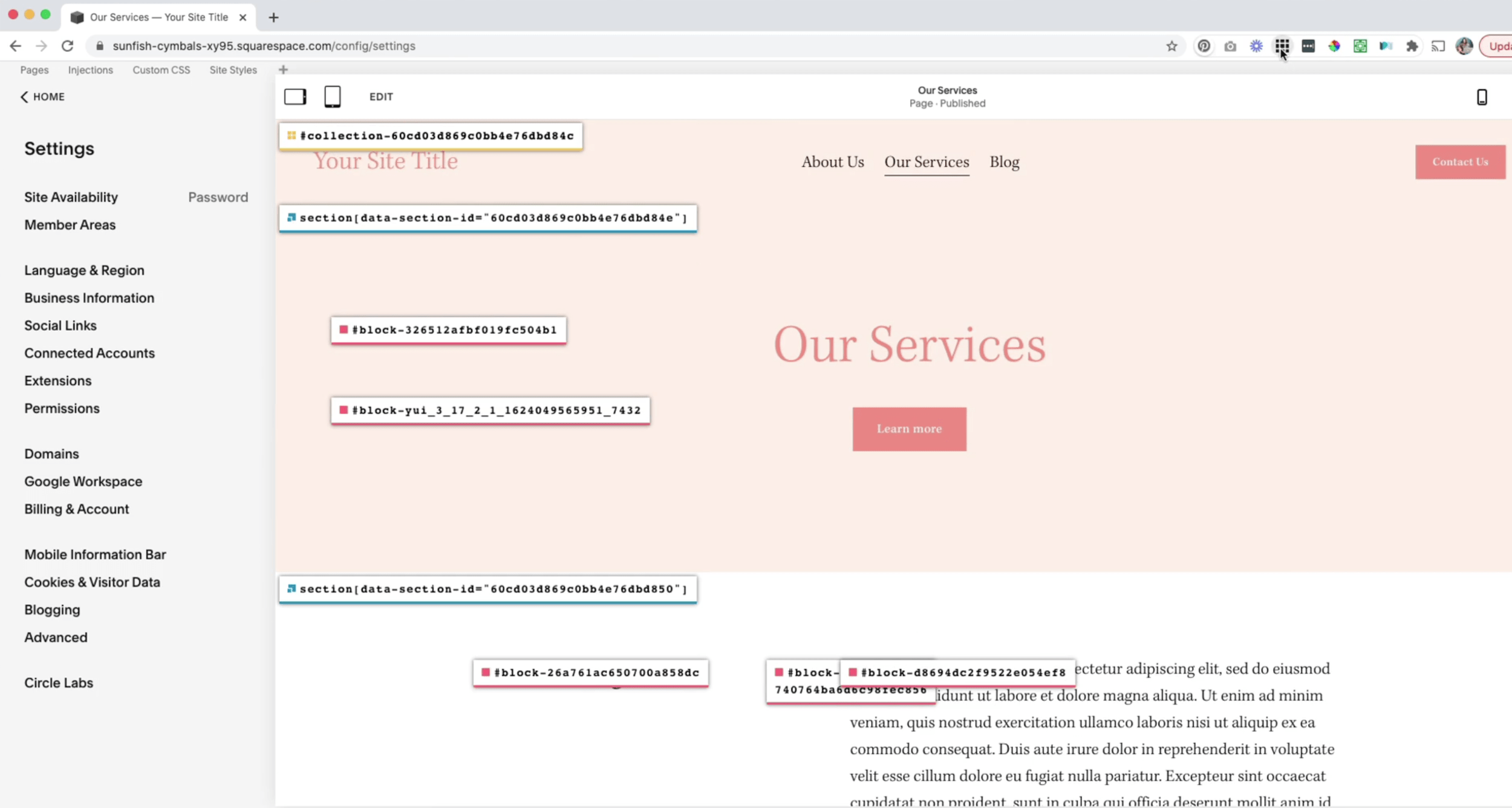1512x808 pixels.
Task: Click the section data-section-id label overlay
Action: [x=488, y=218]
